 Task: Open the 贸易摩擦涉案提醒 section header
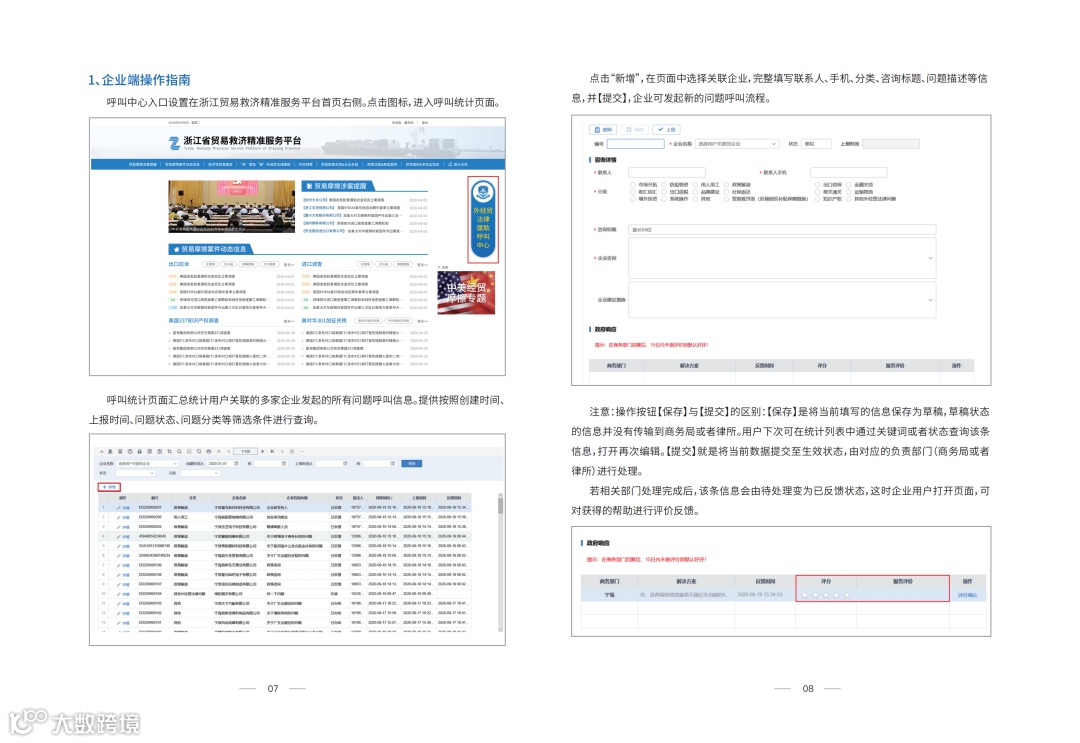click(337, 186)
